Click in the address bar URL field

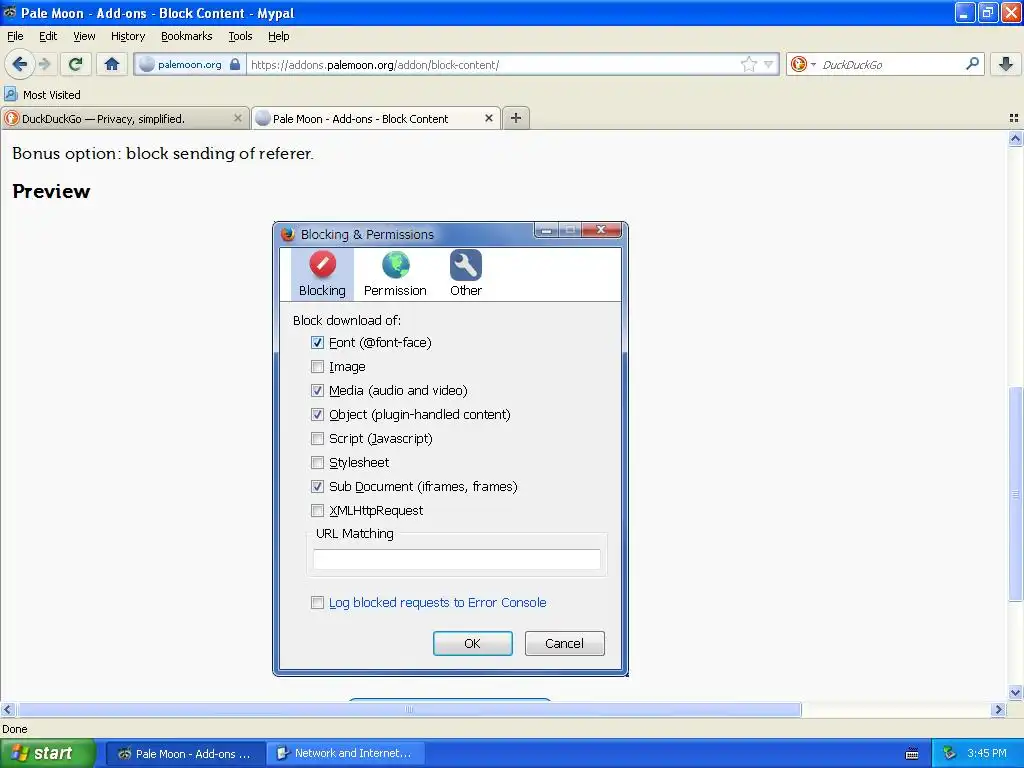tap(494, 64)
